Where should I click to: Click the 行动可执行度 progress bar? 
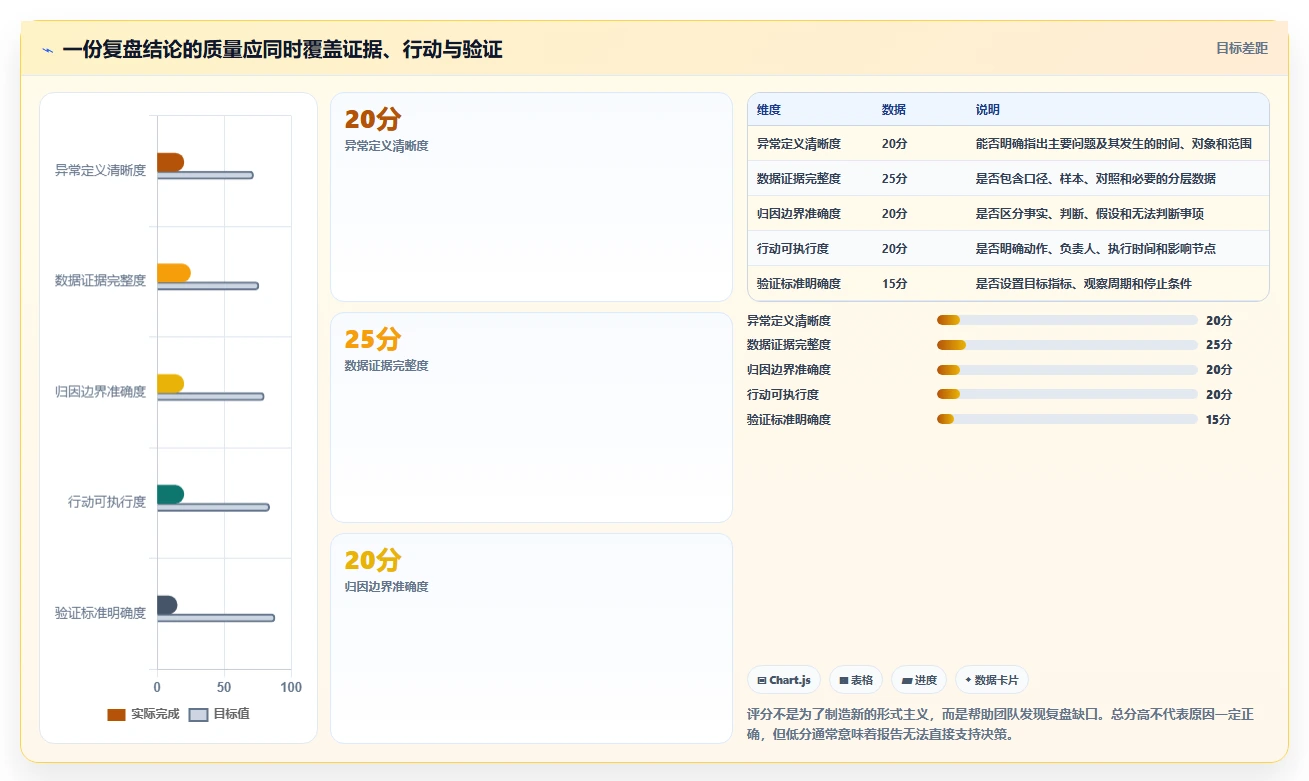coord(1067,395)
